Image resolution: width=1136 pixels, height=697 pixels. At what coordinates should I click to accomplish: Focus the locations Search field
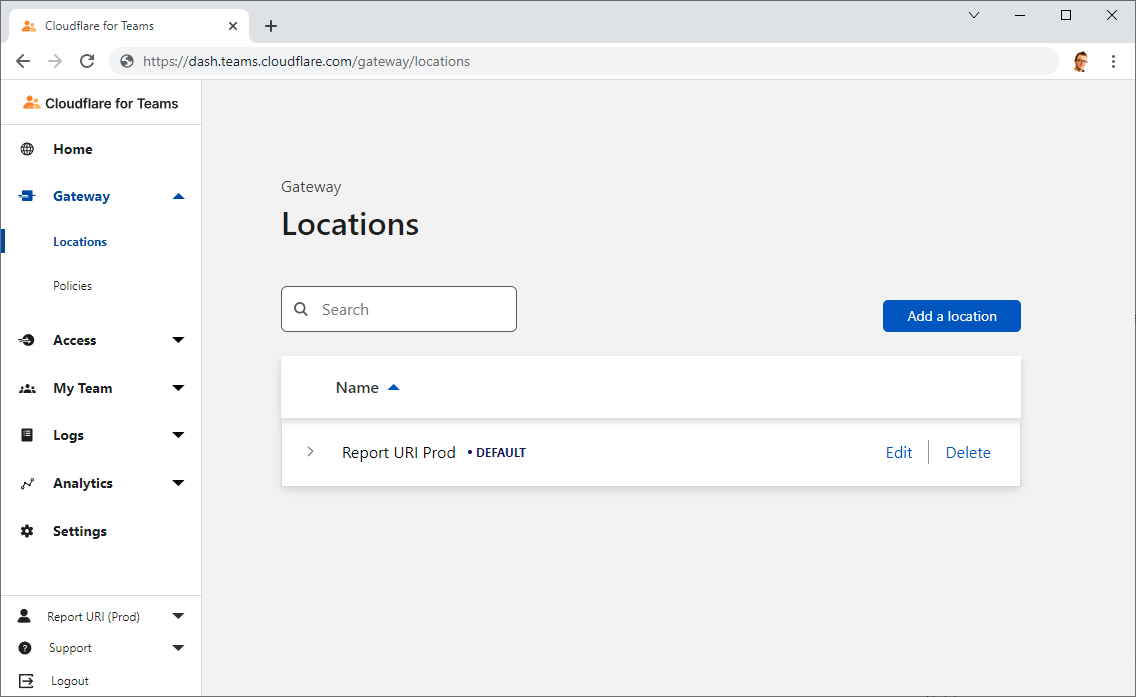410,310
